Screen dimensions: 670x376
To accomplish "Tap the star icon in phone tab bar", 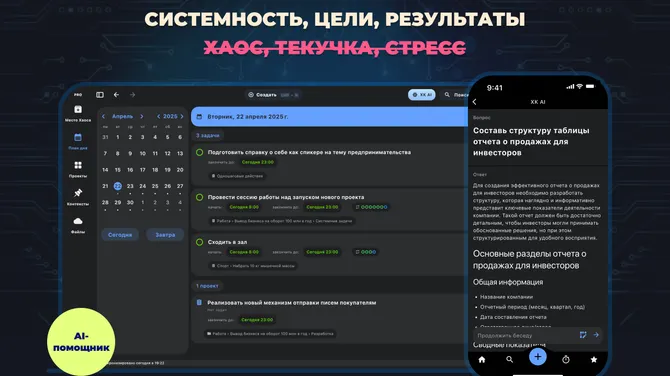I will pos(594,360).
